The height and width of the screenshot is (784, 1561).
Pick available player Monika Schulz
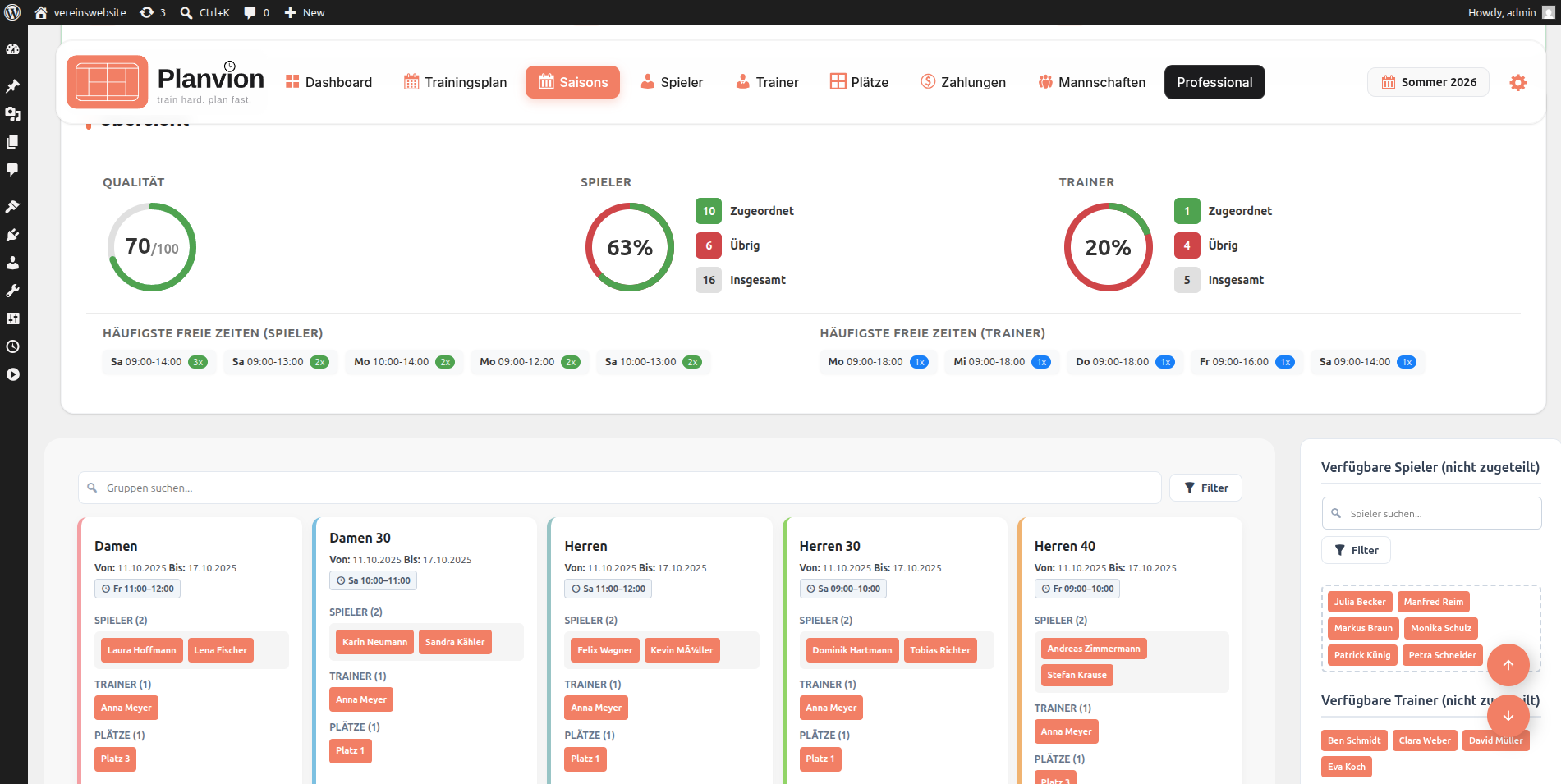tap(1441, 628)
